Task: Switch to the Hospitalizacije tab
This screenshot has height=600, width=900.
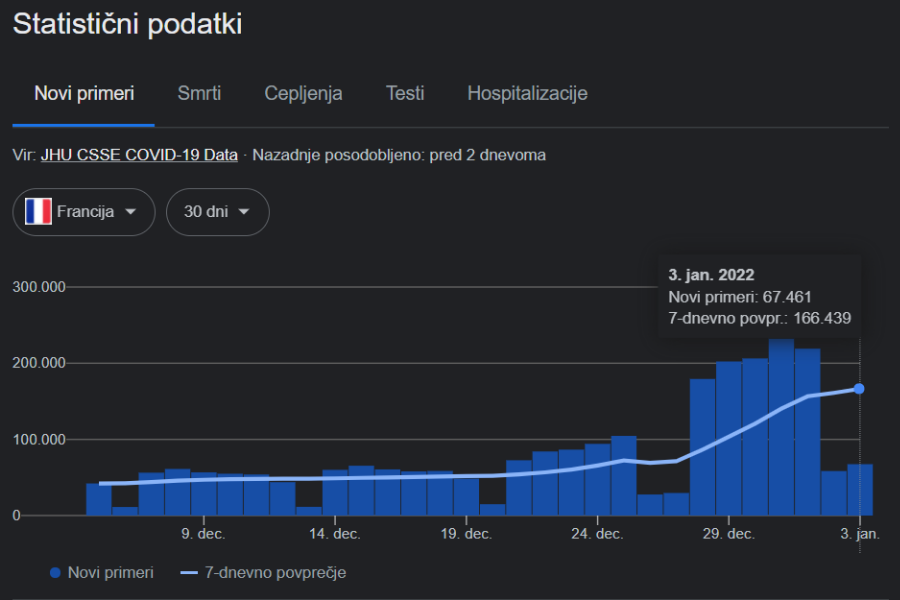Action: [527, 93]
